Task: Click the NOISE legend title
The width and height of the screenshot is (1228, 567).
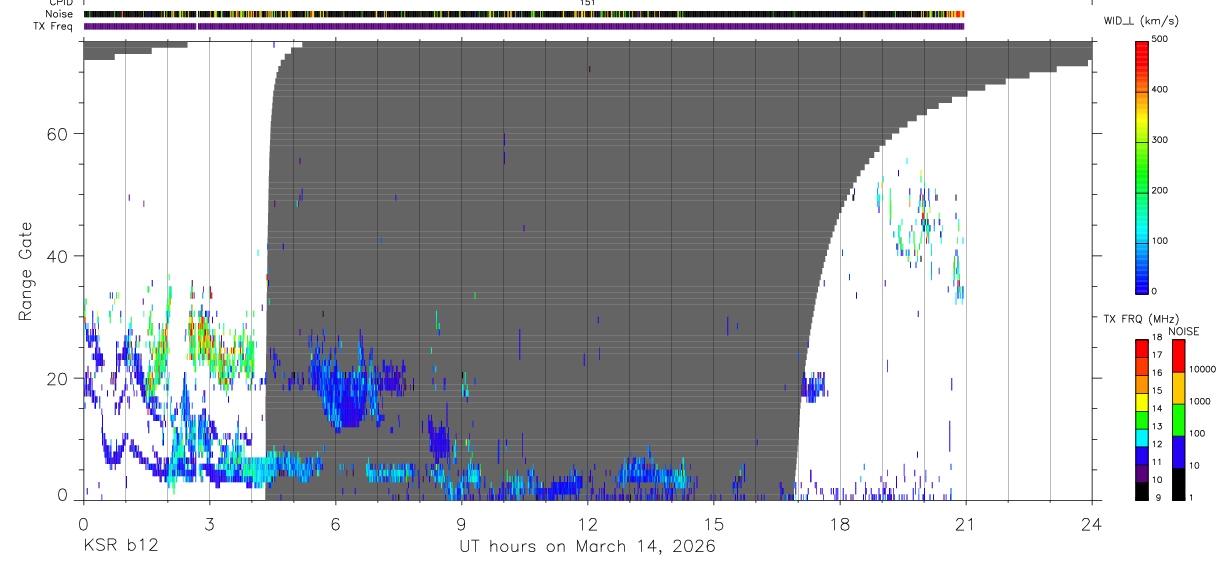Action: click(1184, 331)
